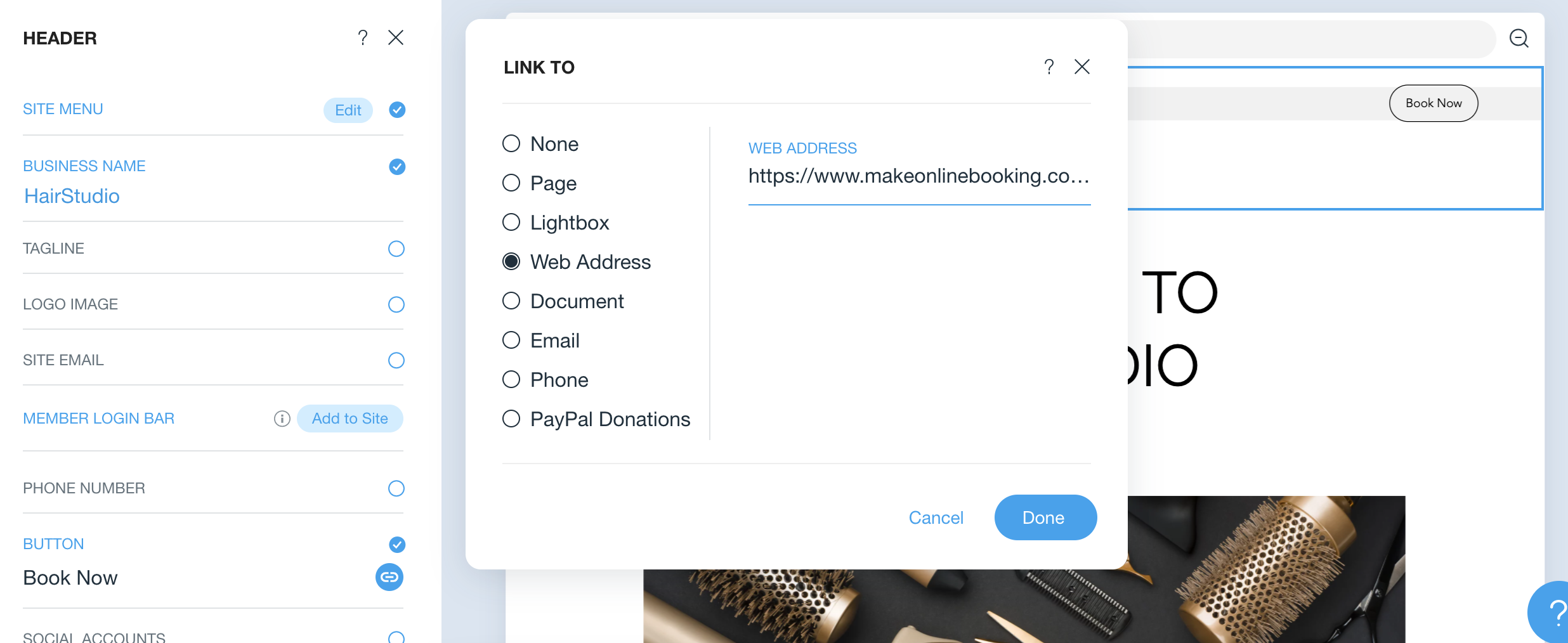Show info for Member Login Bar
The image size is (1568, 643).
point(282,419)
